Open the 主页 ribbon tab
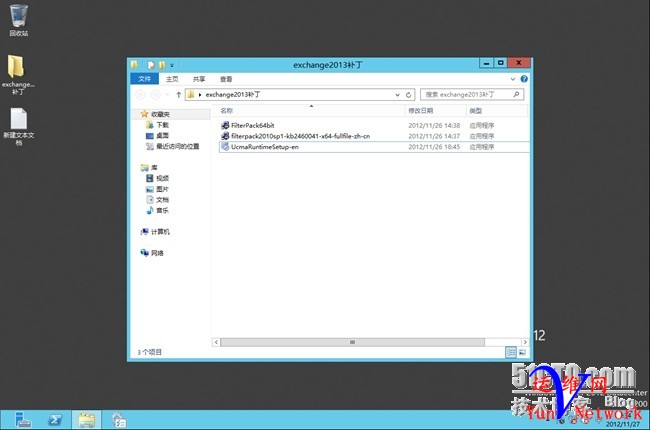This screenshot has height=430, width=650. (172, 79)
